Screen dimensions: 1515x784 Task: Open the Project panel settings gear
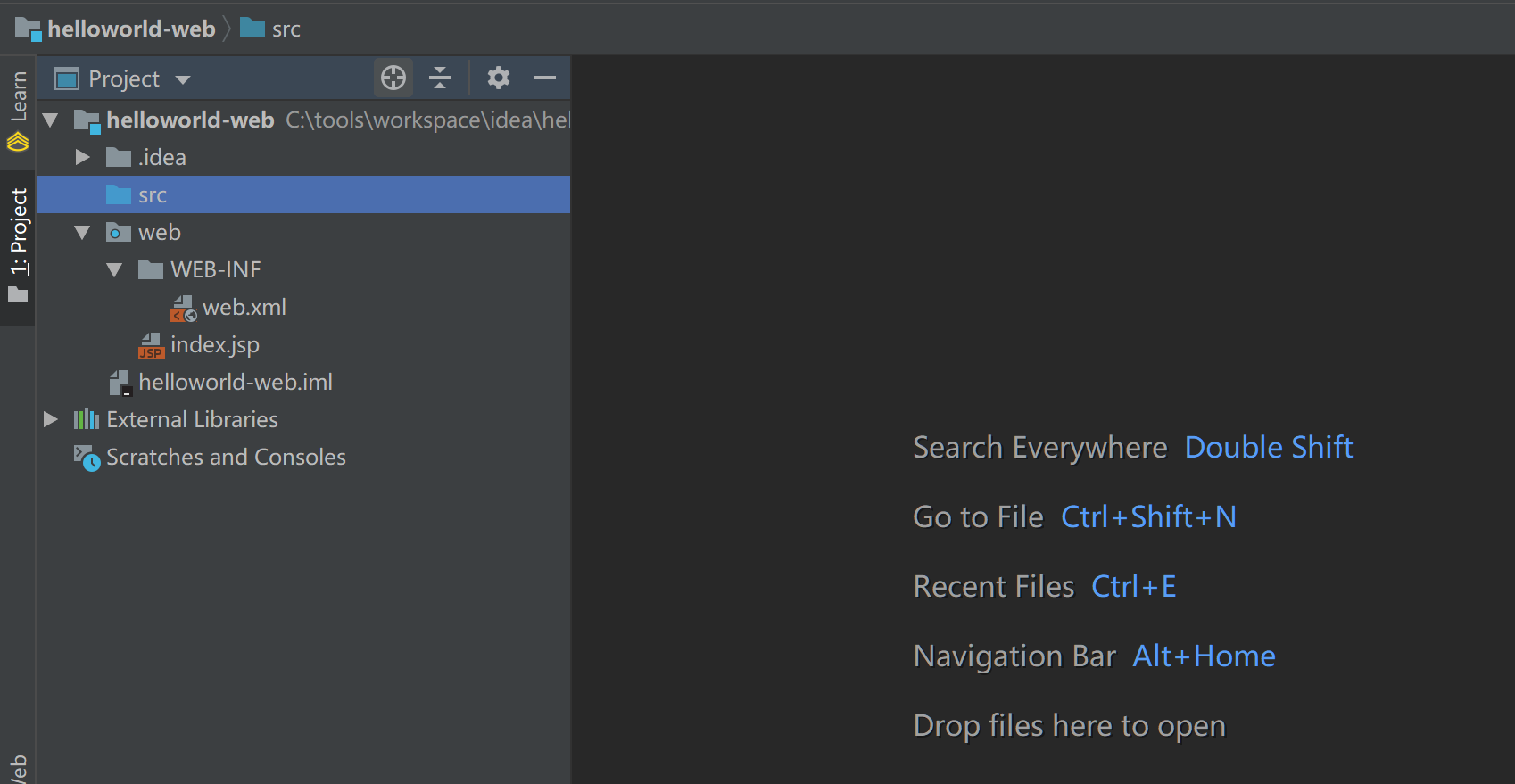[x=499, y=78]
